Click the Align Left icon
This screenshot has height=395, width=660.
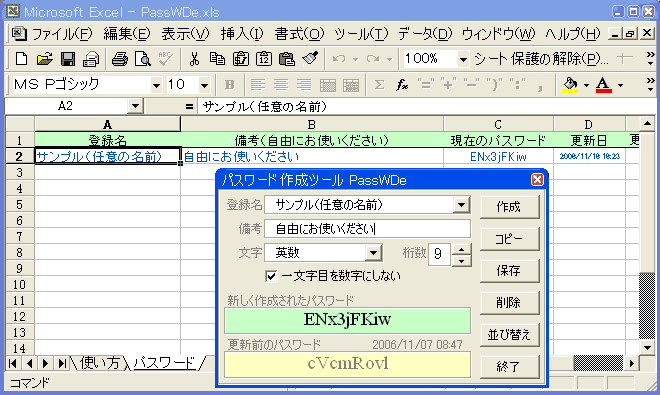[x=258, y=85]
